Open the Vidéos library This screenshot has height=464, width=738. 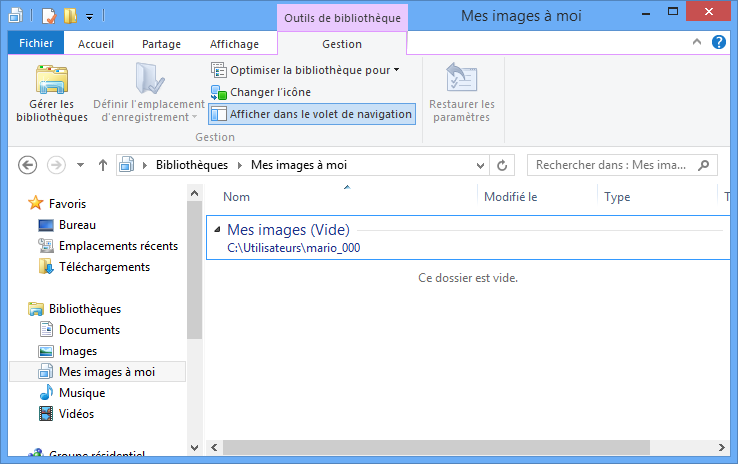point(76,414)
